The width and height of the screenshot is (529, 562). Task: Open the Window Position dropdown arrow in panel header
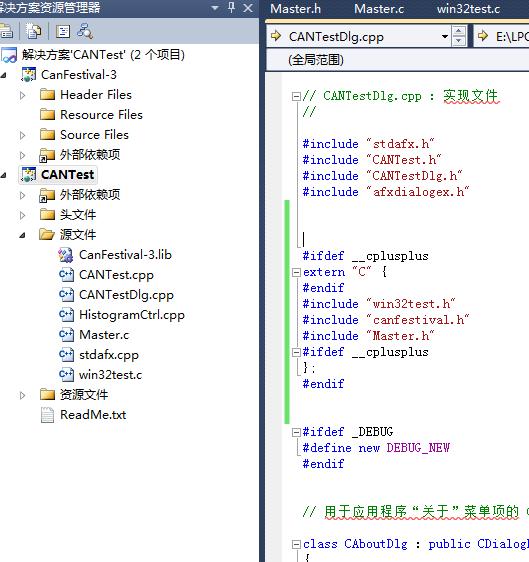(x=215, y=8)
